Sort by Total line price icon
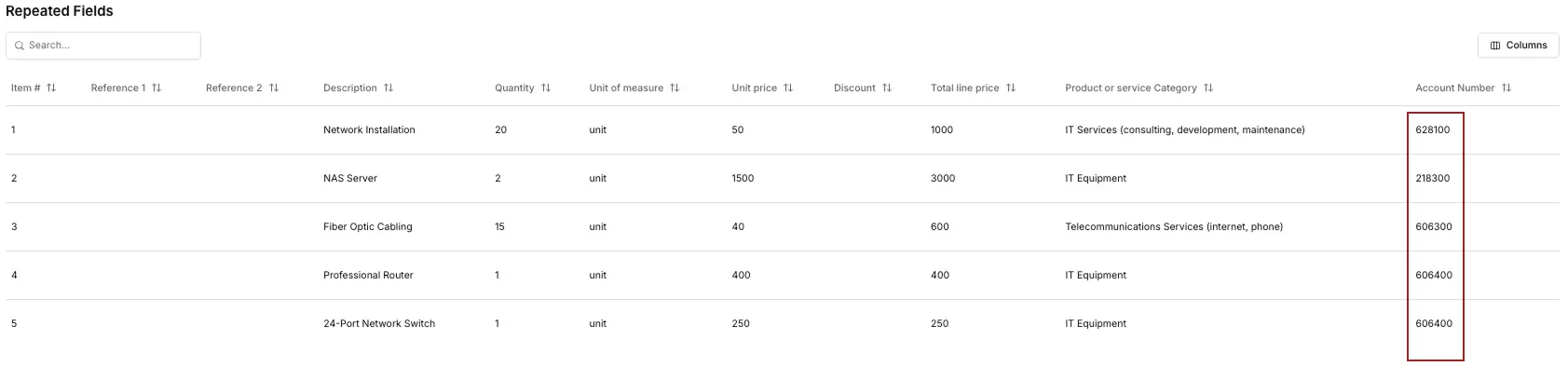 (1011, 88)
